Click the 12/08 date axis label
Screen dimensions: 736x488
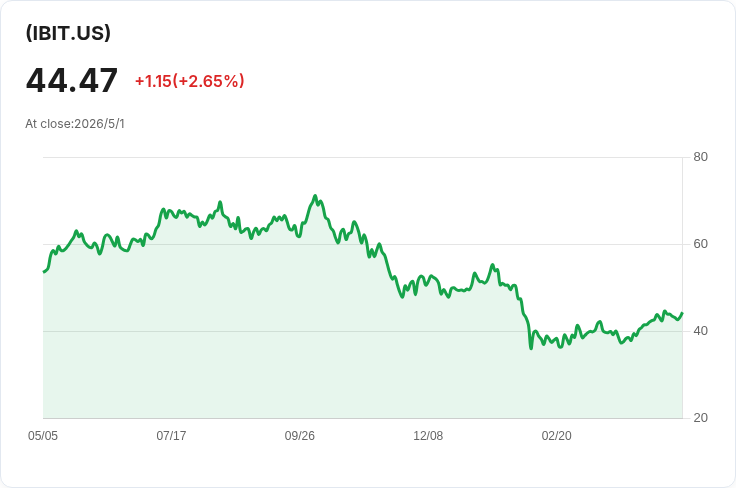click(x=428, y=436)
